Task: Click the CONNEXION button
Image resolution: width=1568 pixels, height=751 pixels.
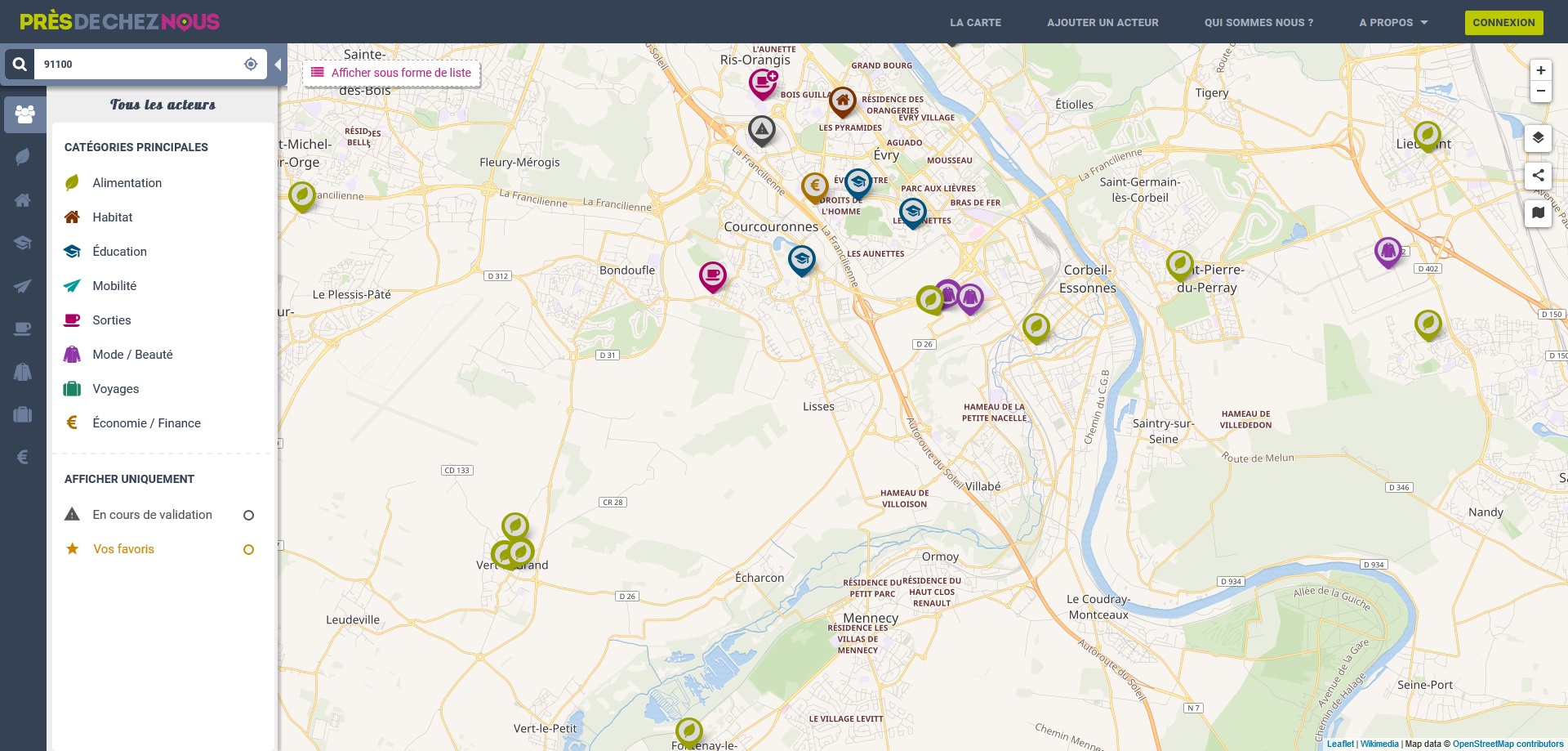Action: point(1503,22)
